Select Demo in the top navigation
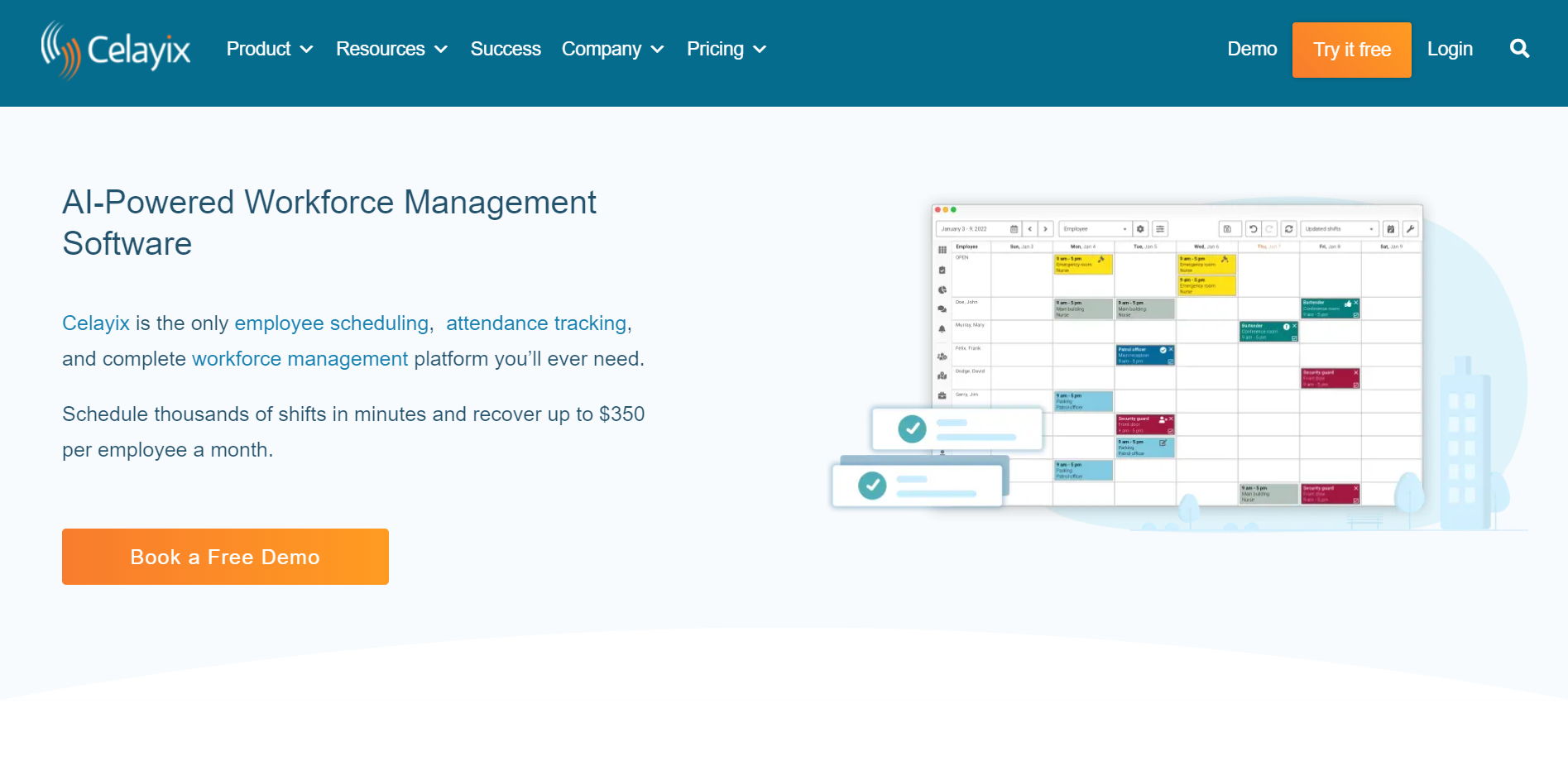This screenshot has height=761, width=1568. [x=1251, y=50]
